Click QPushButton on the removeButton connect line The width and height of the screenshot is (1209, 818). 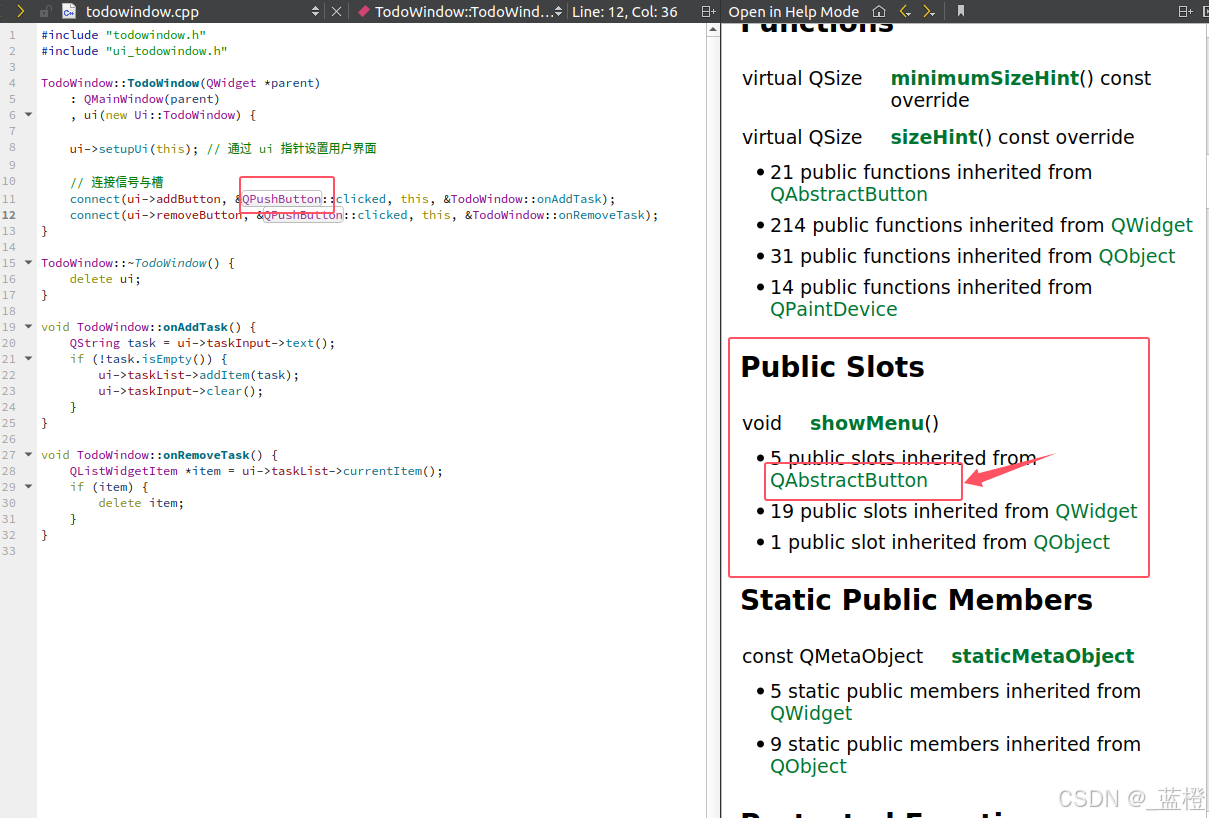point(303,215)
